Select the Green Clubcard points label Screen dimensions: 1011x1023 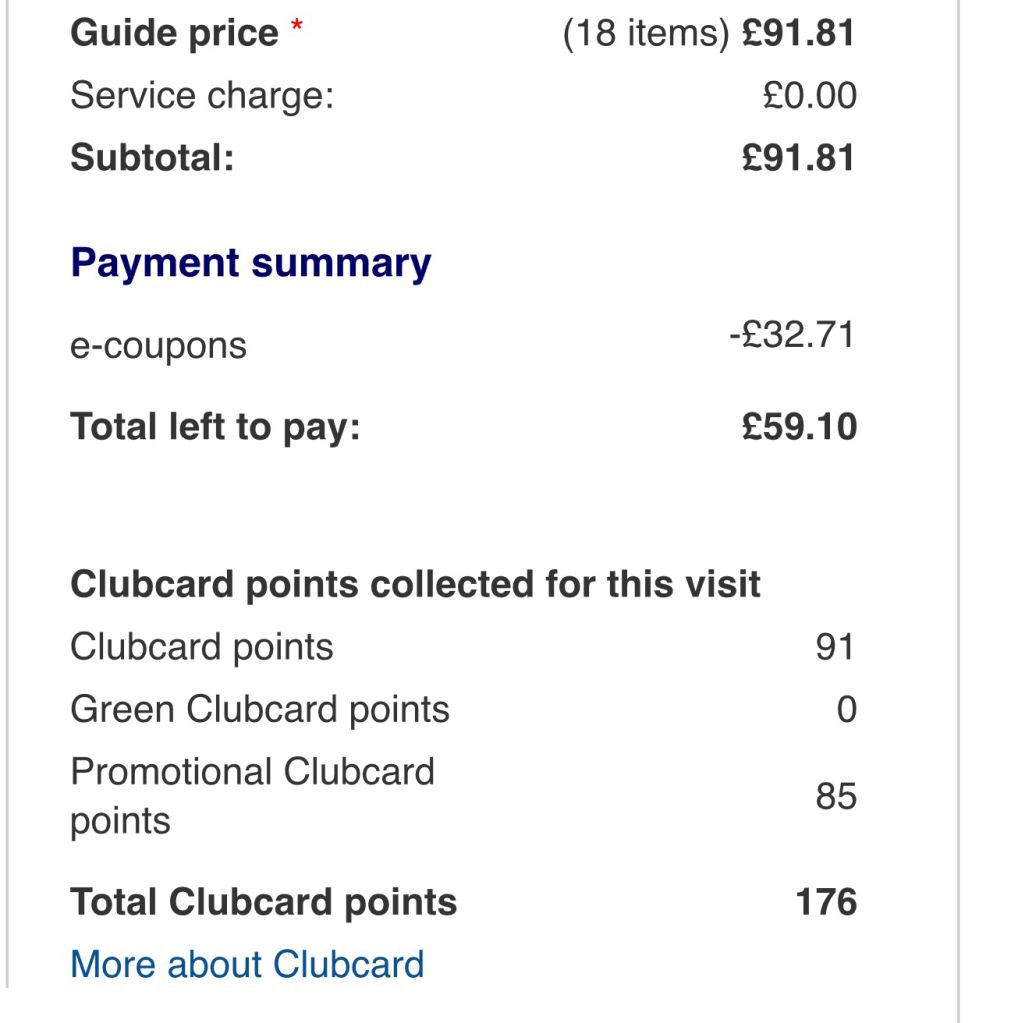[x=260, y=710]
